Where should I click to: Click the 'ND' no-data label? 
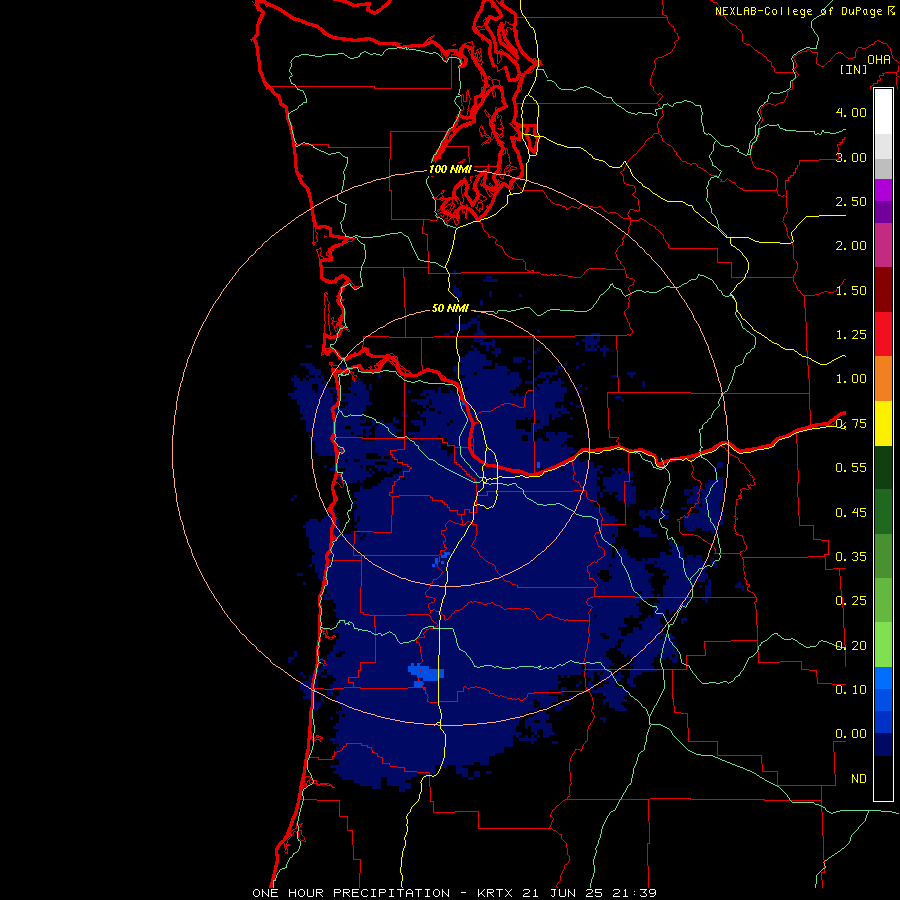tap(859, 779)
